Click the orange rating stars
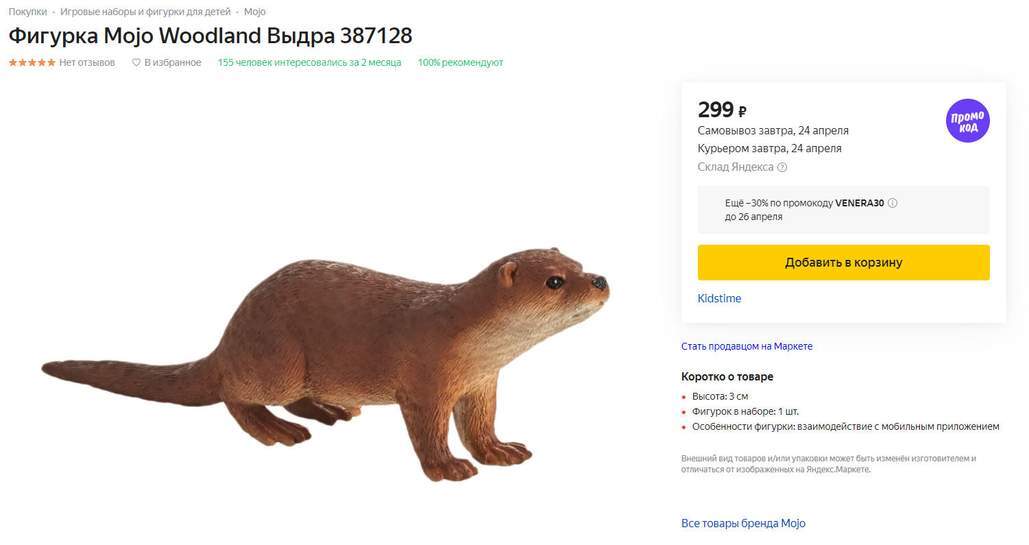Screen dimensions: 1029x545 (32, 63)
